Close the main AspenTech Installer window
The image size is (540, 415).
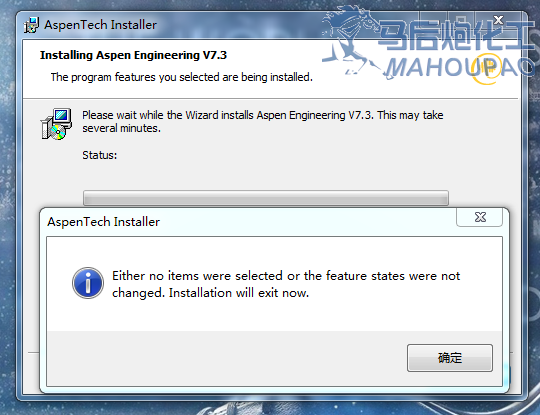click(x=498, y=20)
